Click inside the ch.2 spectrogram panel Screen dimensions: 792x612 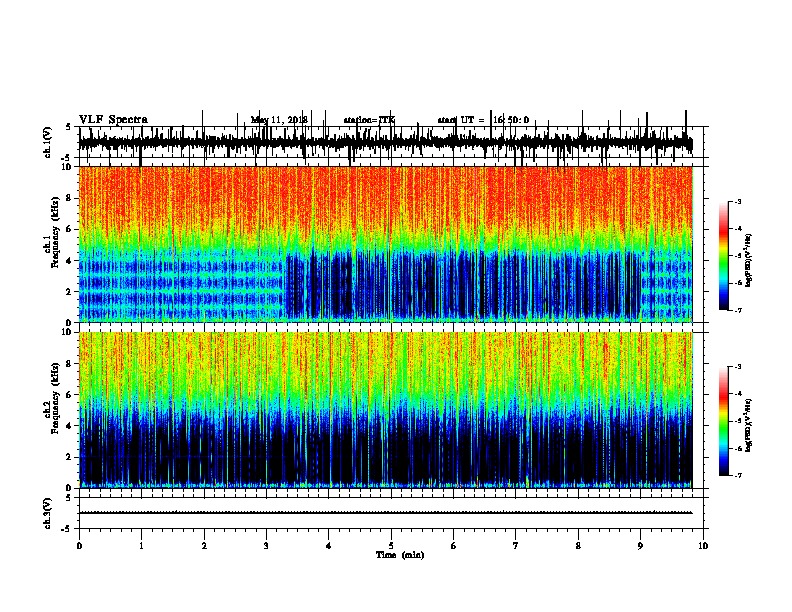point(385,410)
